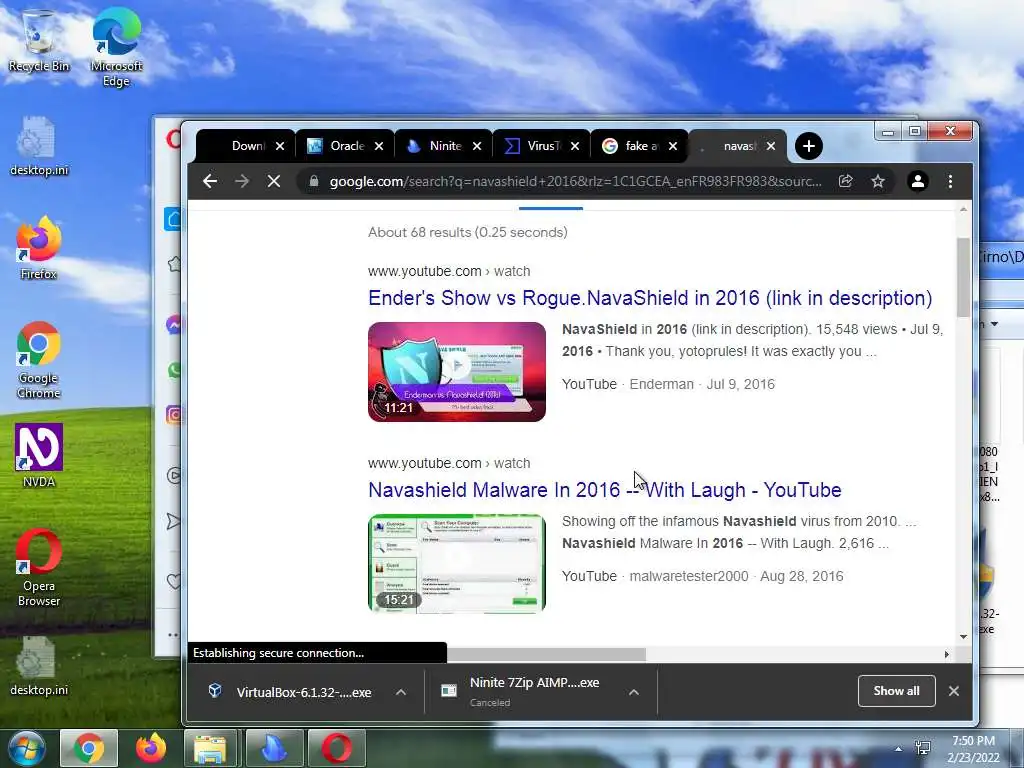1024x768 pixels.
Task: Open Navashield Malware In 2016 result link
Action: (605, 490)
